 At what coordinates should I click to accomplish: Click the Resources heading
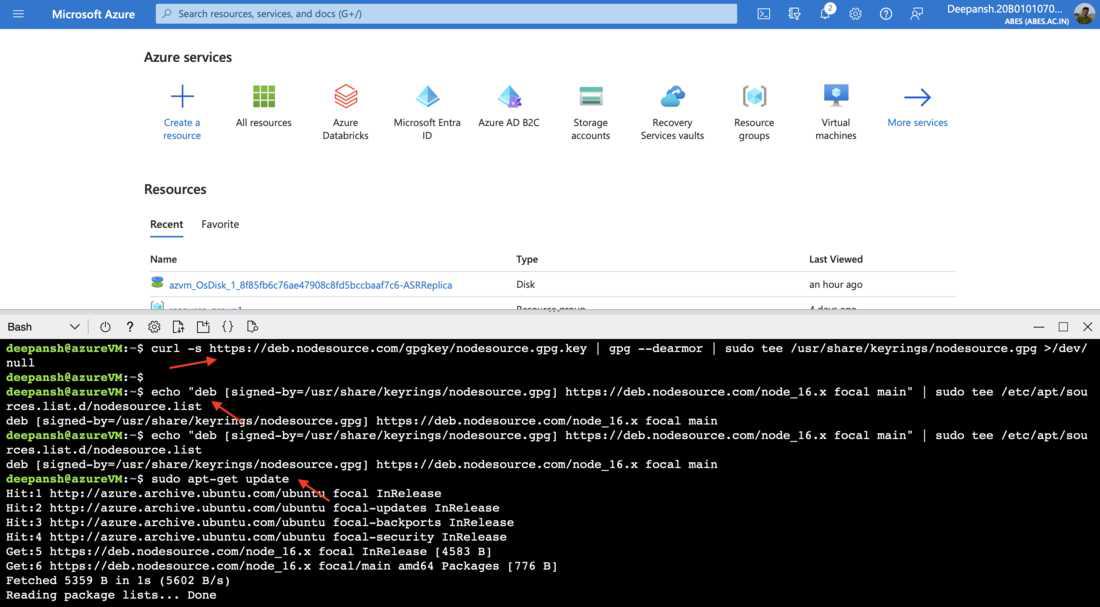click(x=175, y=189)
